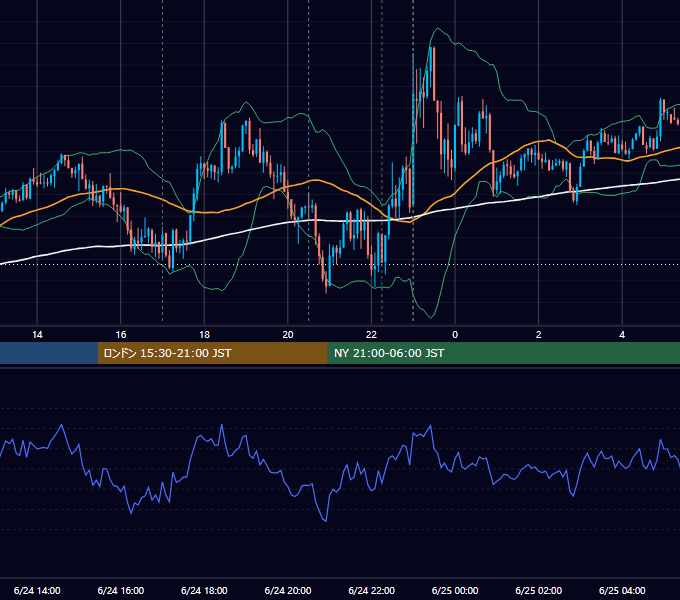Click the 6/25 00:00 date label
This screenshot has height=600, width=680.
click(x=455, y=591)
